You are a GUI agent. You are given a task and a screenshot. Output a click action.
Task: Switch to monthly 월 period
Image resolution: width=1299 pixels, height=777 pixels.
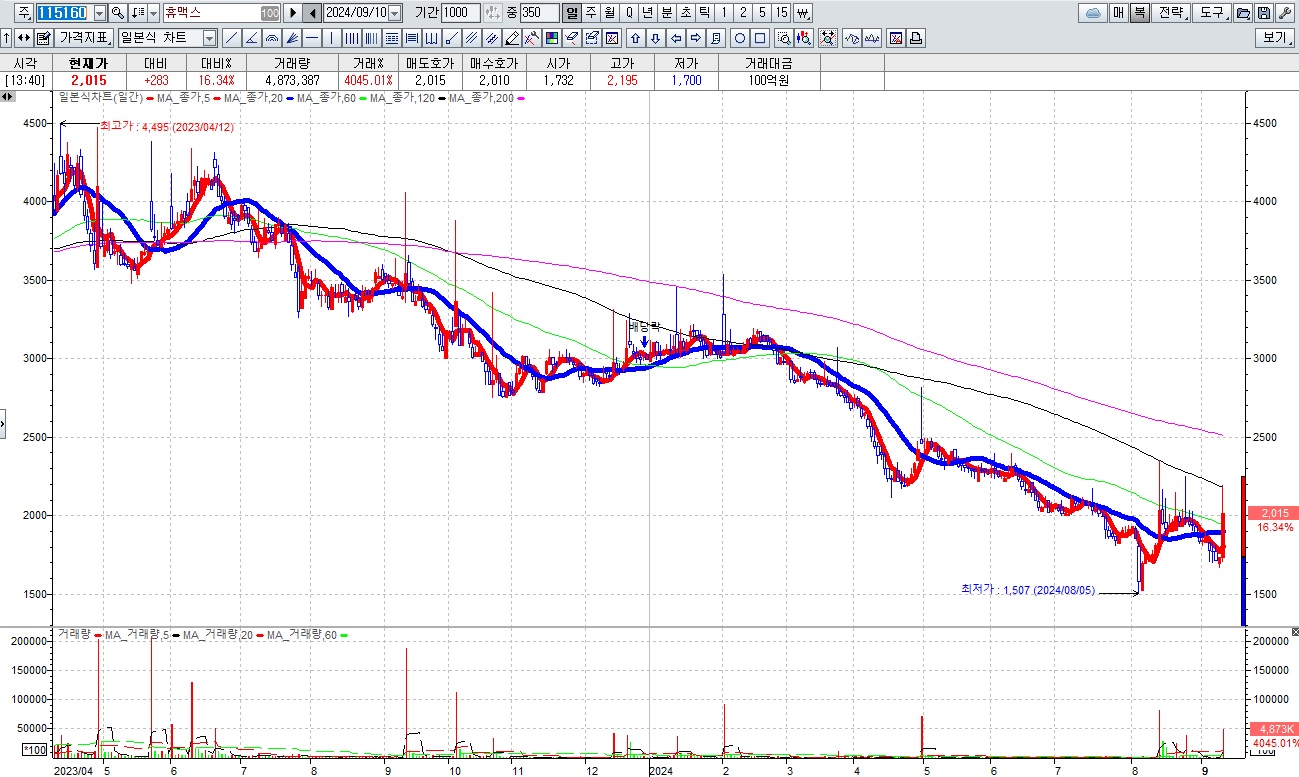point(609,13)
